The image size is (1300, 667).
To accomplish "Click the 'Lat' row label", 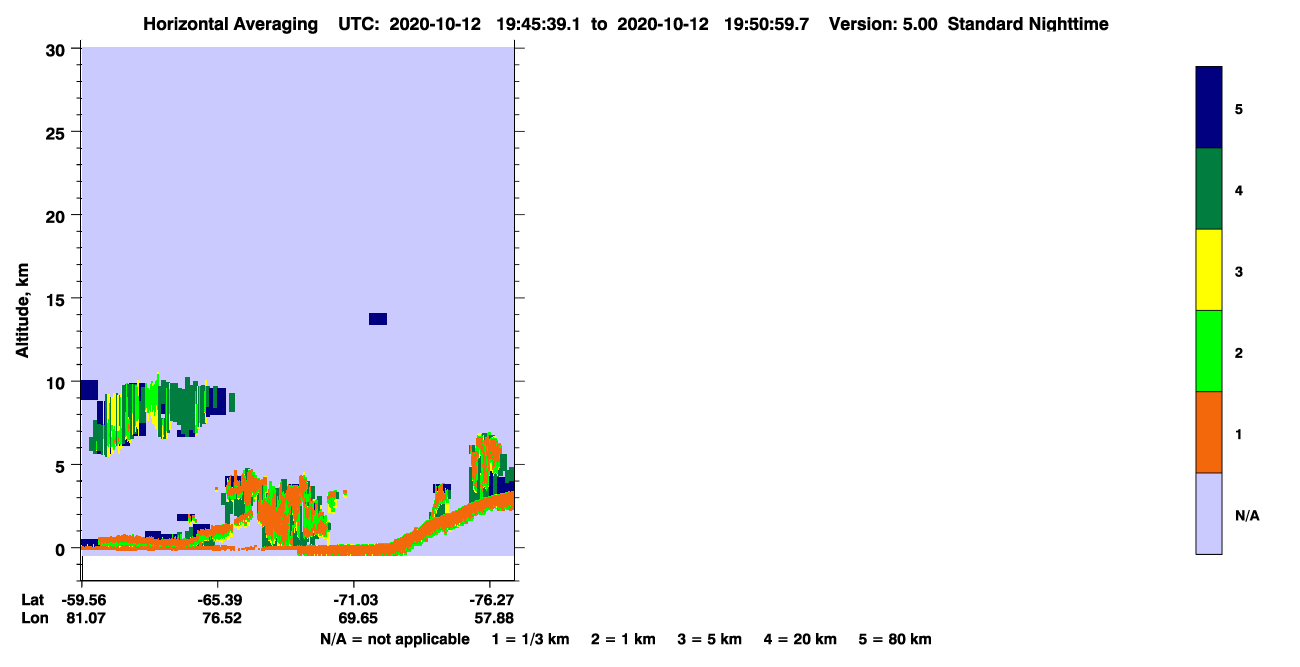I will point(33,600).
